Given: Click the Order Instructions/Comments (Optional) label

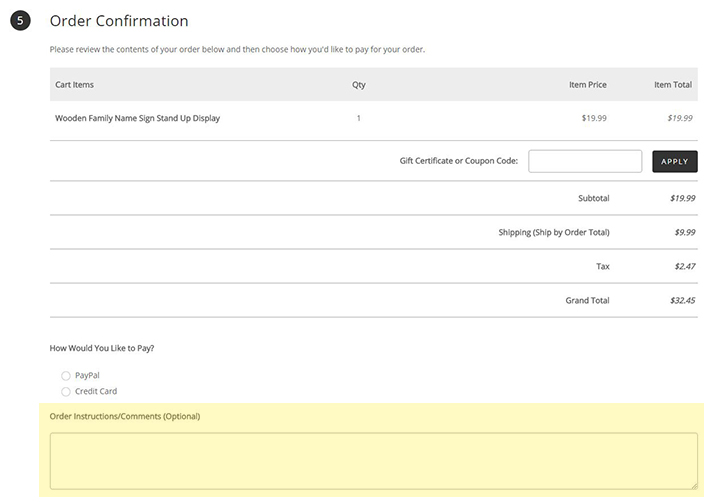Looking at the screenshot, I should tap(125, 416).
